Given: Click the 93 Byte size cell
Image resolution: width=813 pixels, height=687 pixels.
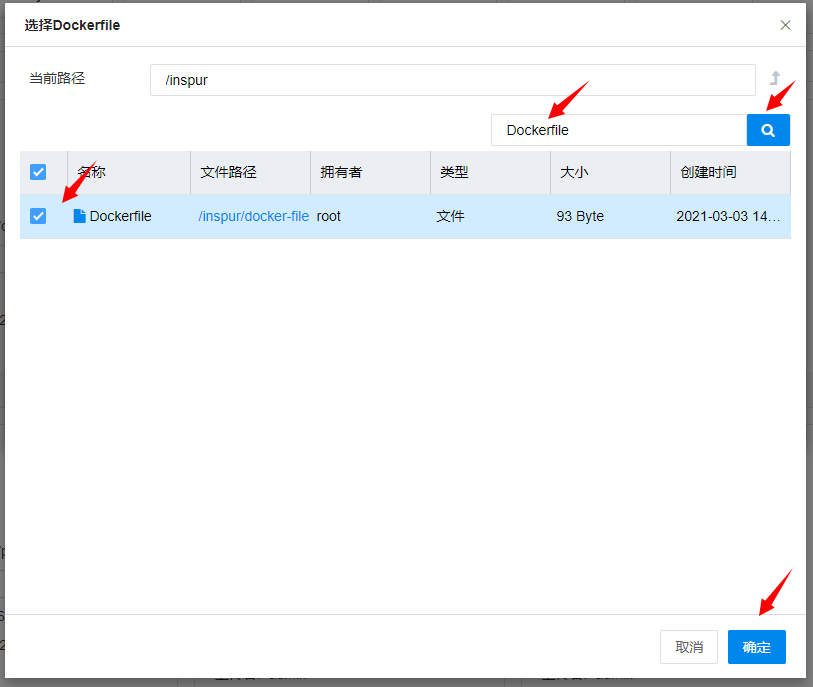Looking at the screenshot, I should pos(580,216).
